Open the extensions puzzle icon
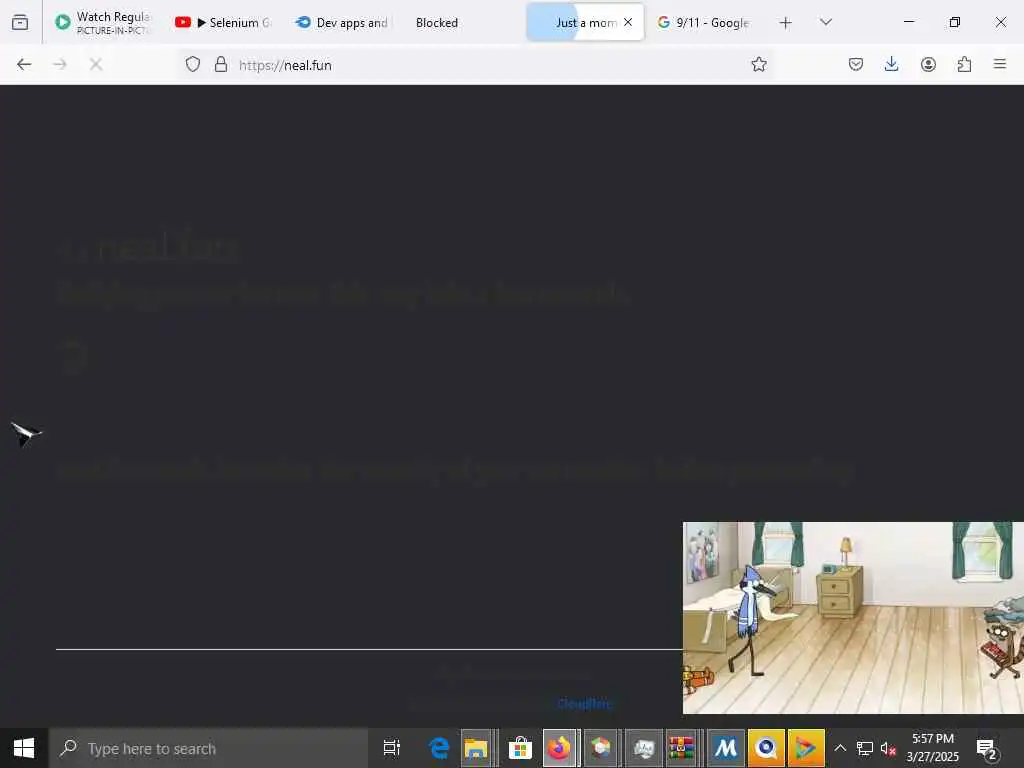Image resolution: width=1024 pixels, height=768 pixels. coord(964,64)
